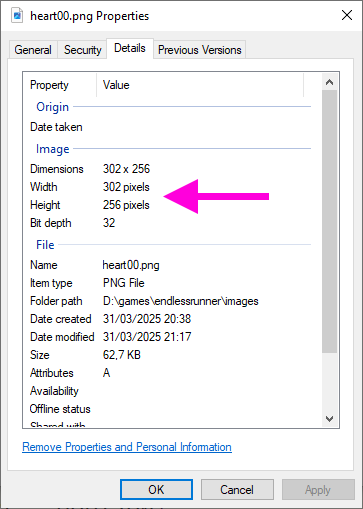
Task: Click the heart00.png name value
Action: point(131,265)
